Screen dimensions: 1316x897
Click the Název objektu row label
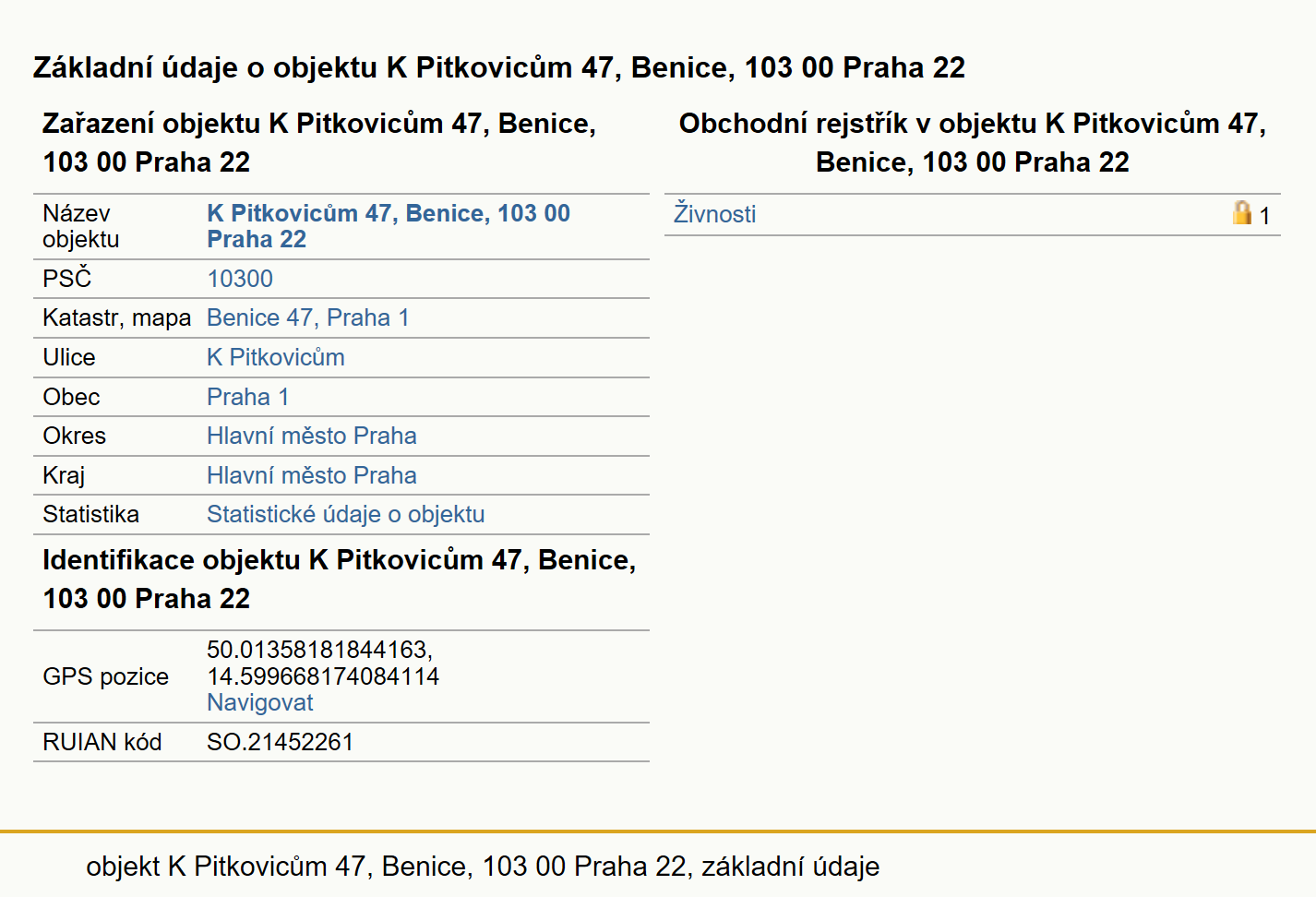pos(81,226)
